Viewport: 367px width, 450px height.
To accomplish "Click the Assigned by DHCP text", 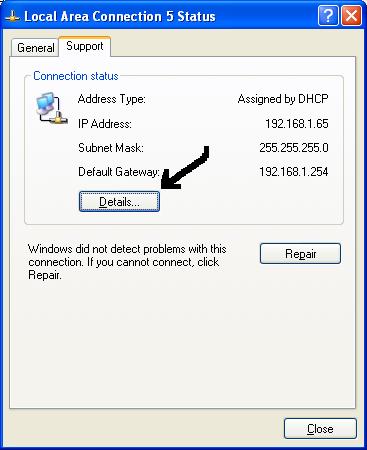I will click(283, 99).
